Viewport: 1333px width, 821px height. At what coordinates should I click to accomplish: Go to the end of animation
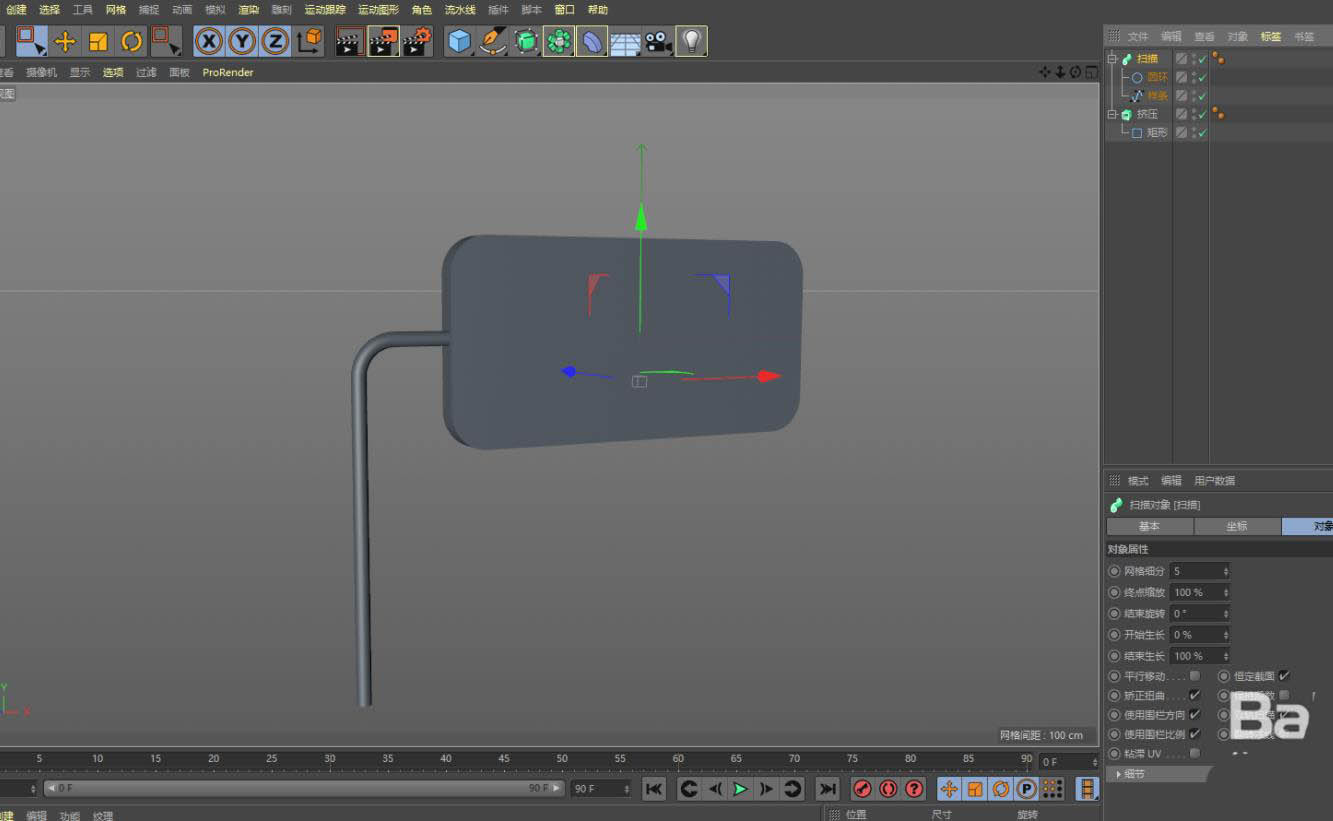[827, 789]
